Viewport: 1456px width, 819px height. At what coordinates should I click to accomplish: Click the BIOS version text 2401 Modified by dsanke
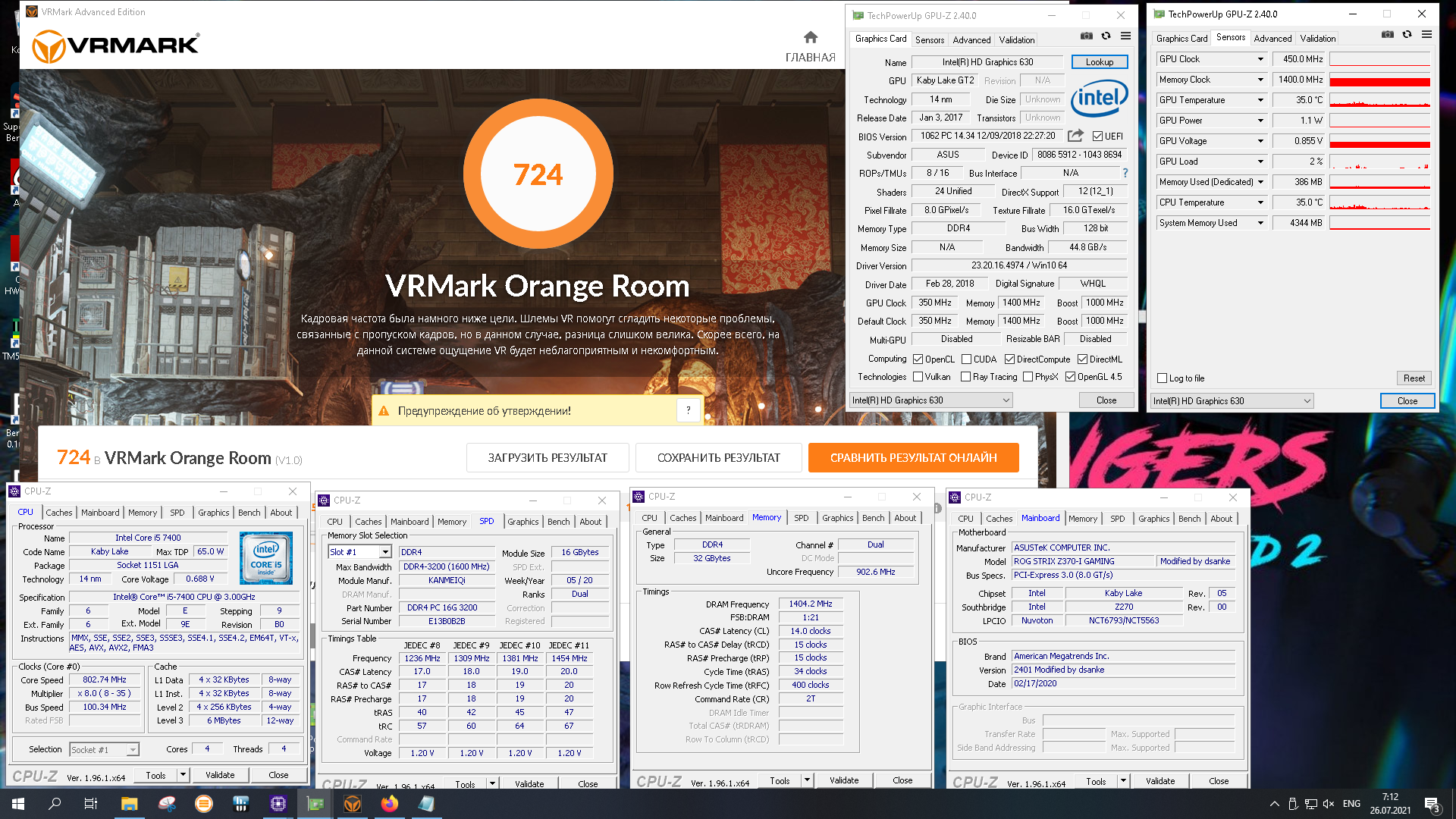pos(1059,670)
